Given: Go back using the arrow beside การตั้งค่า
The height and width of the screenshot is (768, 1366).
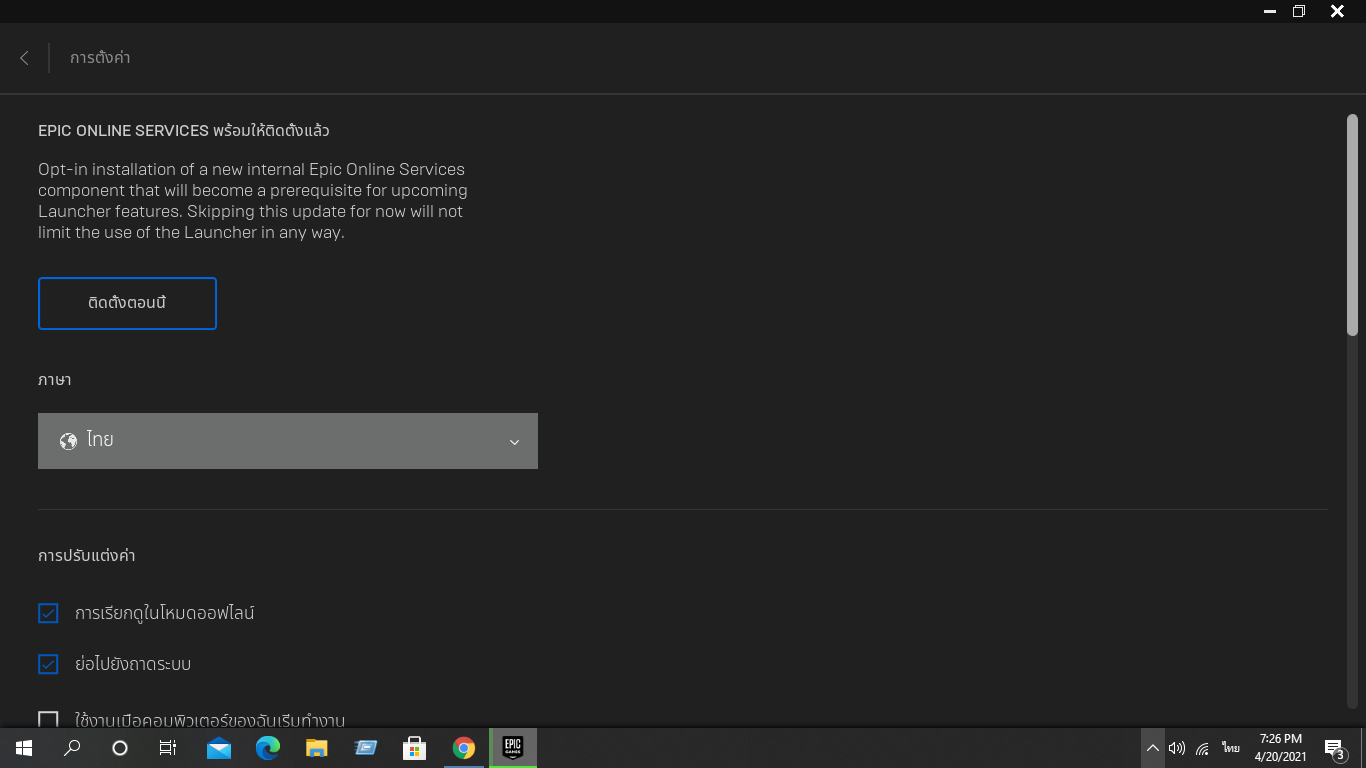Looking at the screenshot, I should point(24,58).
